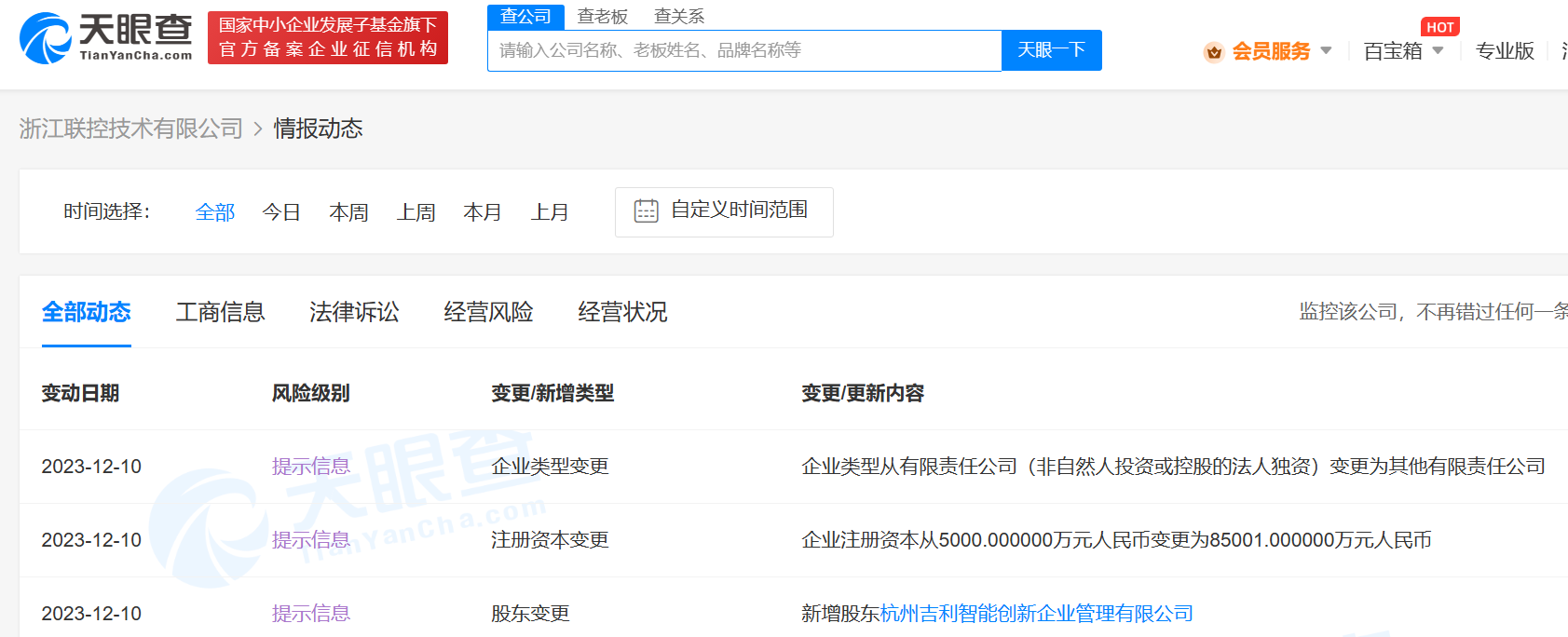
Task: Click the 时间选择 label
Action: [107, 212]
